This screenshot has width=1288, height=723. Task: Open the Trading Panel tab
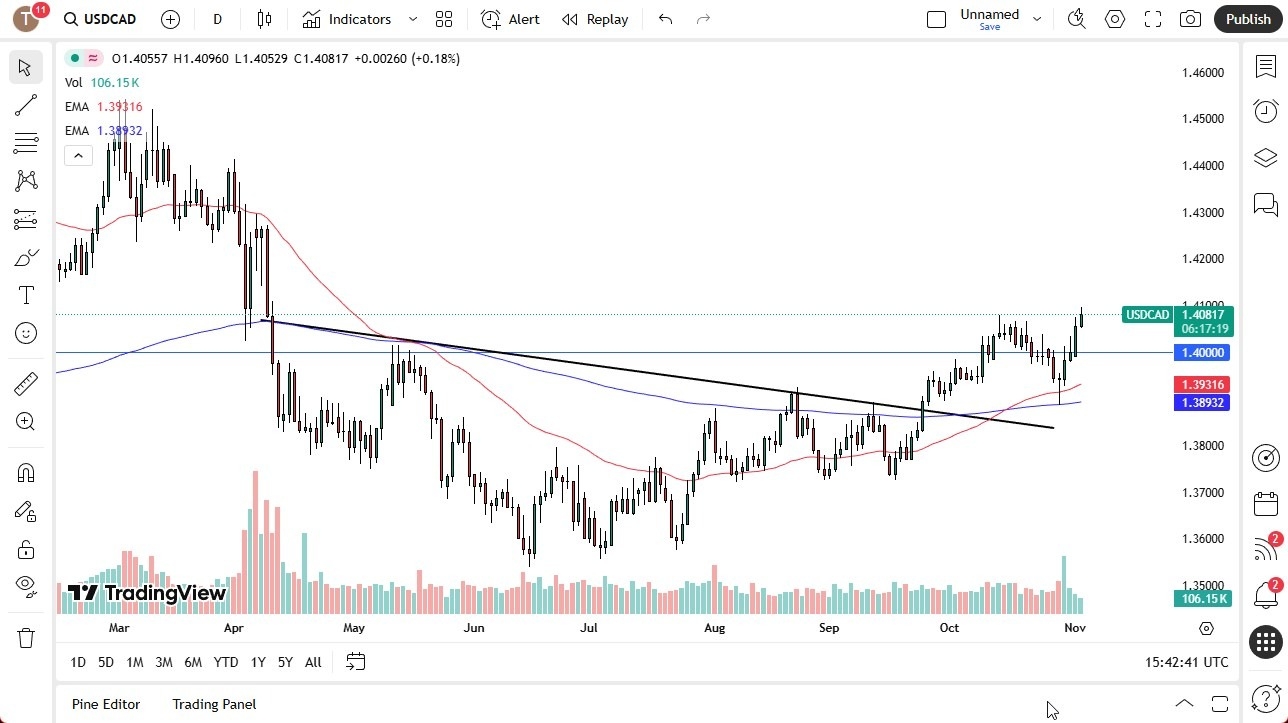tap(213, 704)
